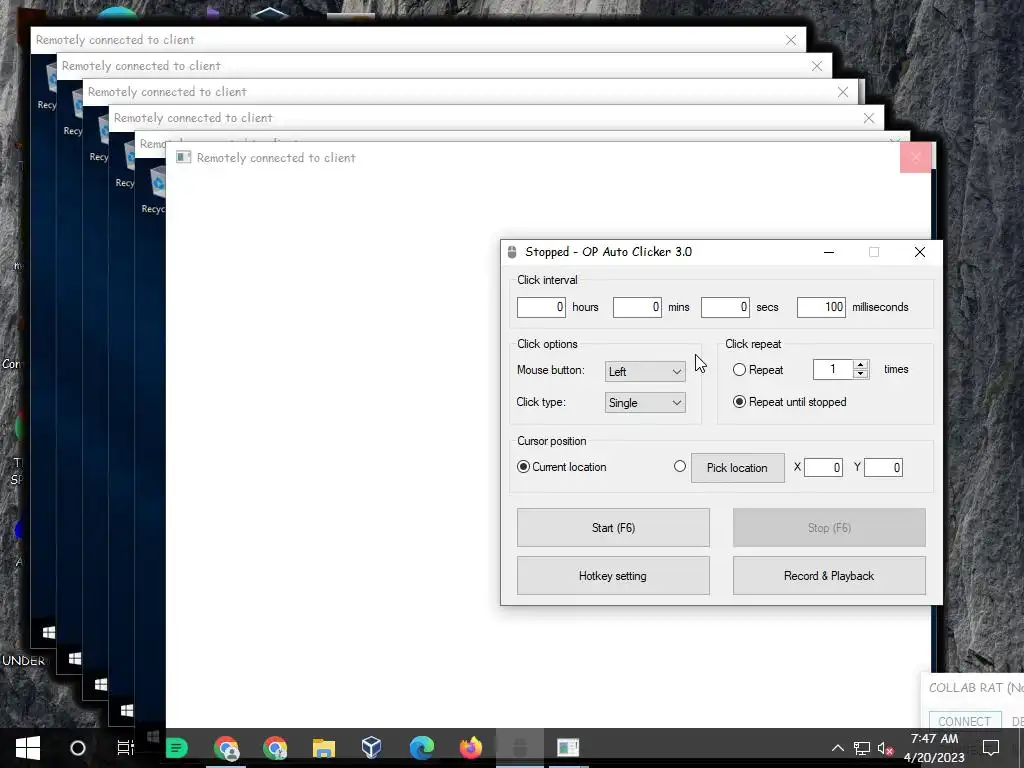This screenshot has width=1024, height=768.
Task: Close the second Remotely connected to client window
Action: [x=817, y=66]
